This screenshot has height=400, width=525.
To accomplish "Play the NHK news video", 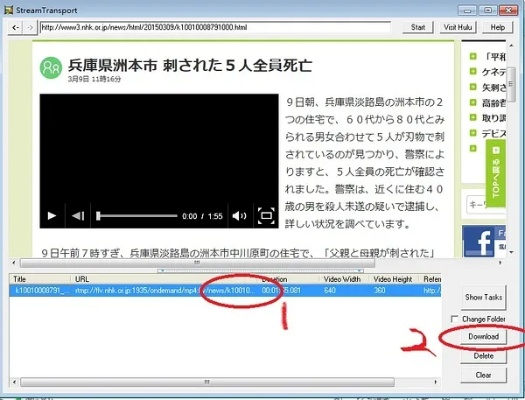I will [x=52, y=216].
